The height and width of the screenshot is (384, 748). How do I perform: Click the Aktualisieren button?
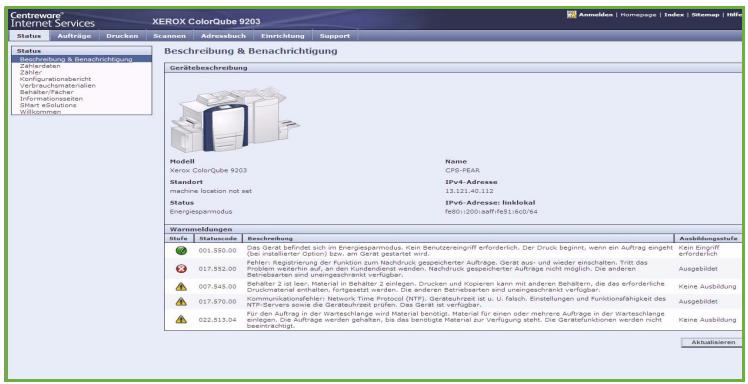pyautogui.click(x=711, y=342)
